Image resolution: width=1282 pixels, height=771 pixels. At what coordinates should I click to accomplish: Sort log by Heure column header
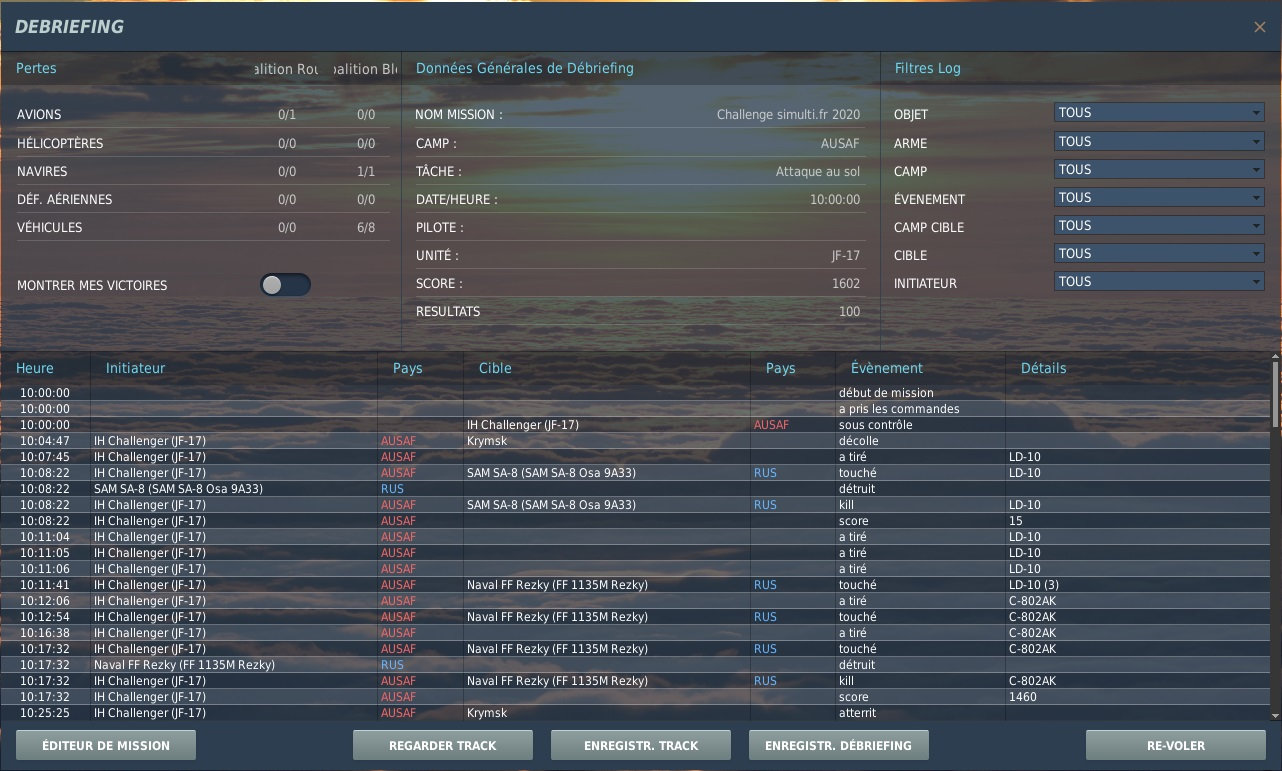point(35,368)
